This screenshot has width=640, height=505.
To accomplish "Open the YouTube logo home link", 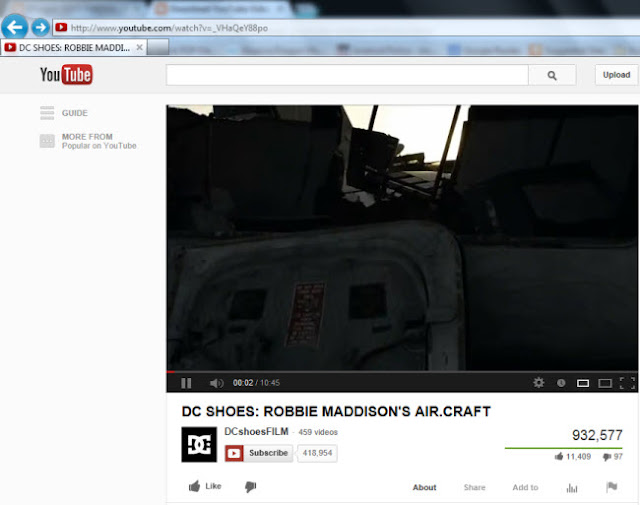I will click(66, 74).
